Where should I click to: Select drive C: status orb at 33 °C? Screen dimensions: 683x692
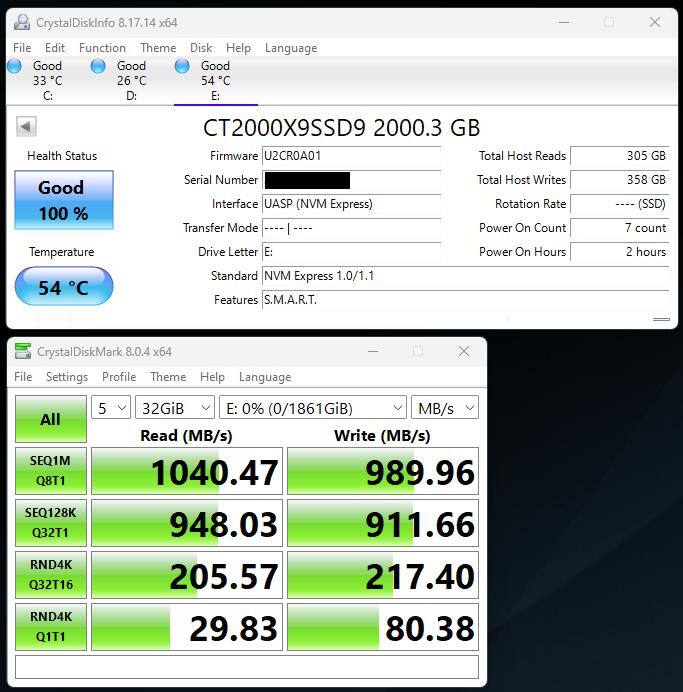[x=15, y=67]
